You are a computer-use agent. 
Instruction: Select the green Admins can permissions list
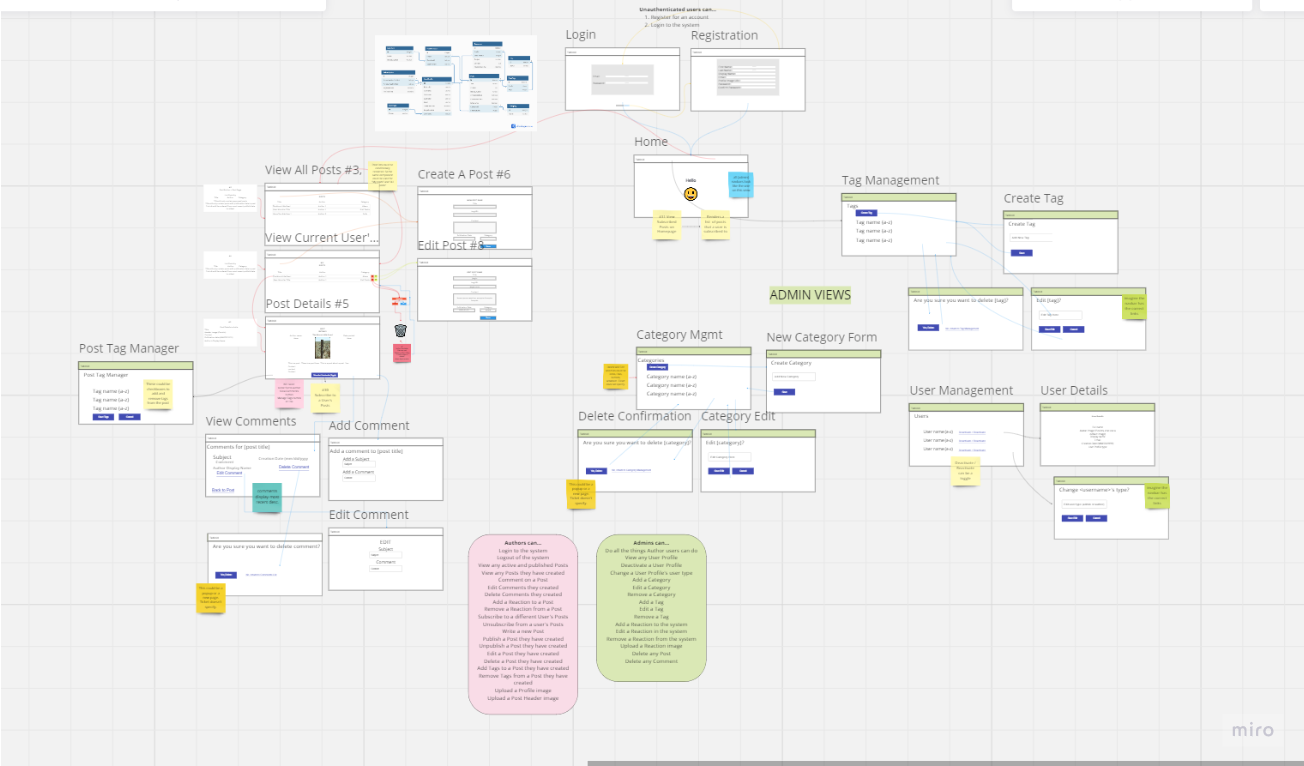[651, 608]
